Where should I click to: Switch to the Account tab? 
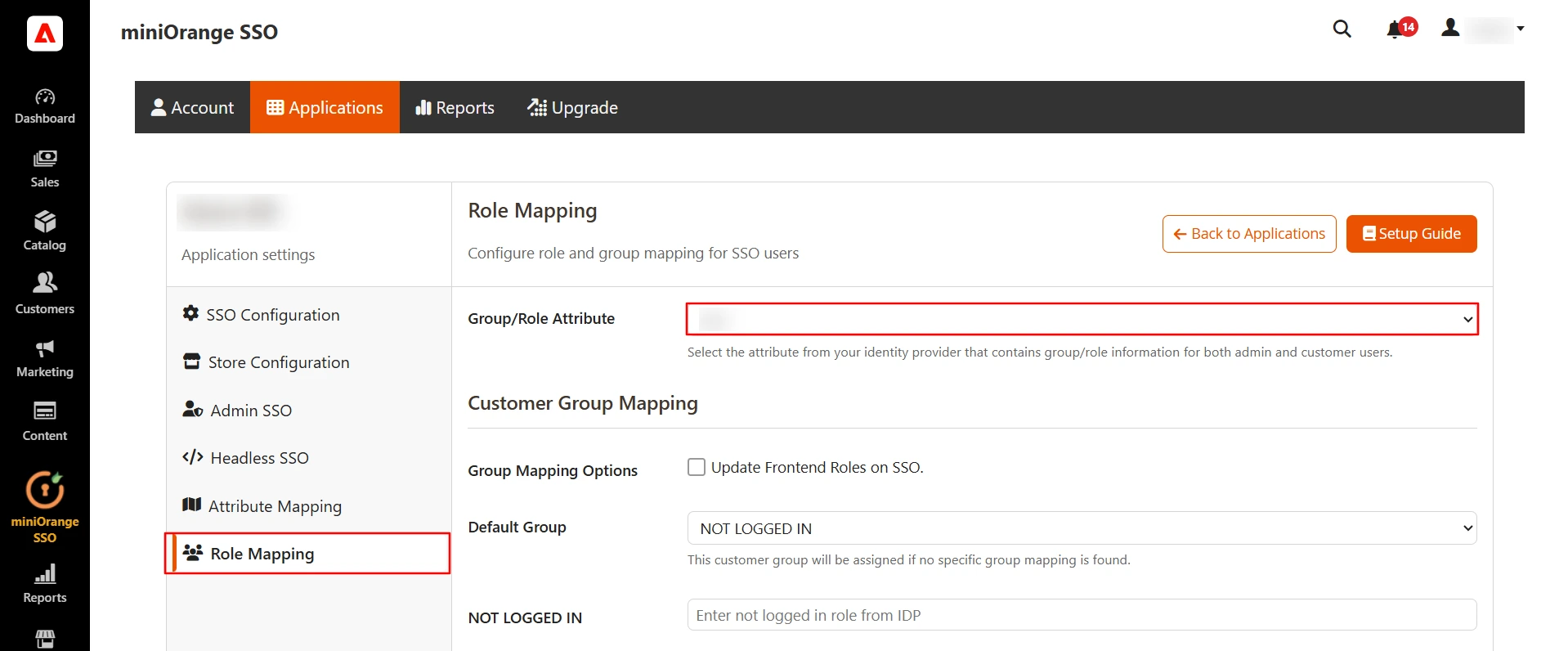coord(192,107)
